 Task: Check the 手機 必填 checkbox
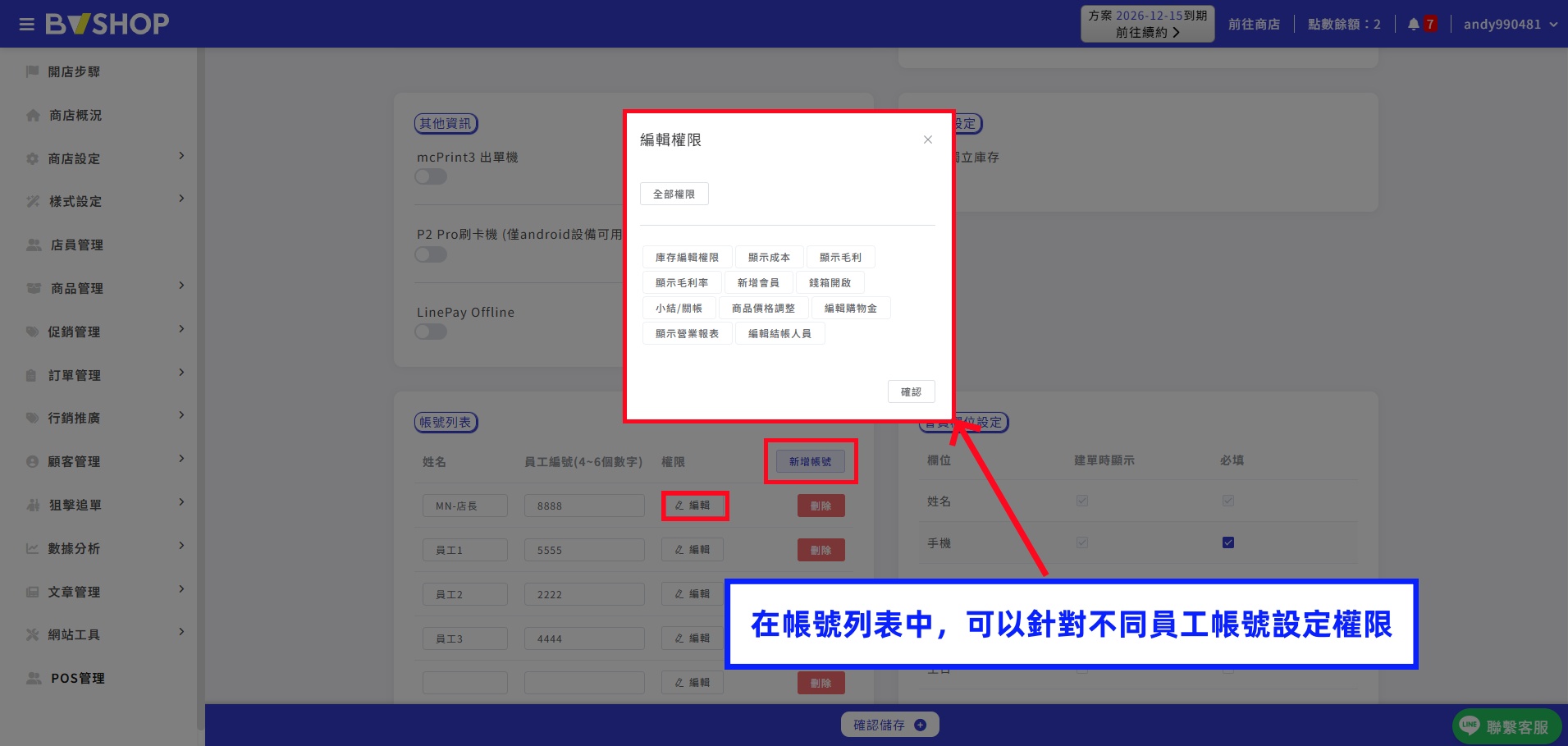(x=1228, y=542)
